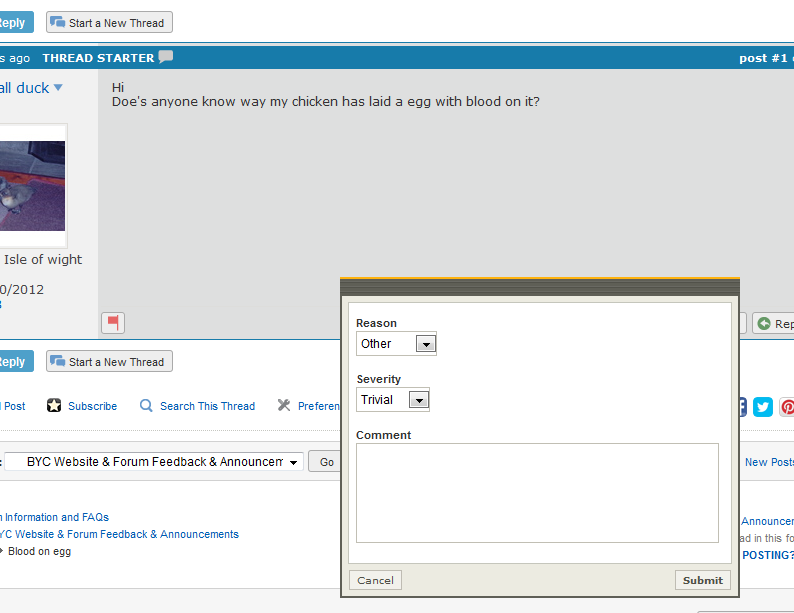
Task: Click the top Start a New Thread button
Action: coord(109,22)
